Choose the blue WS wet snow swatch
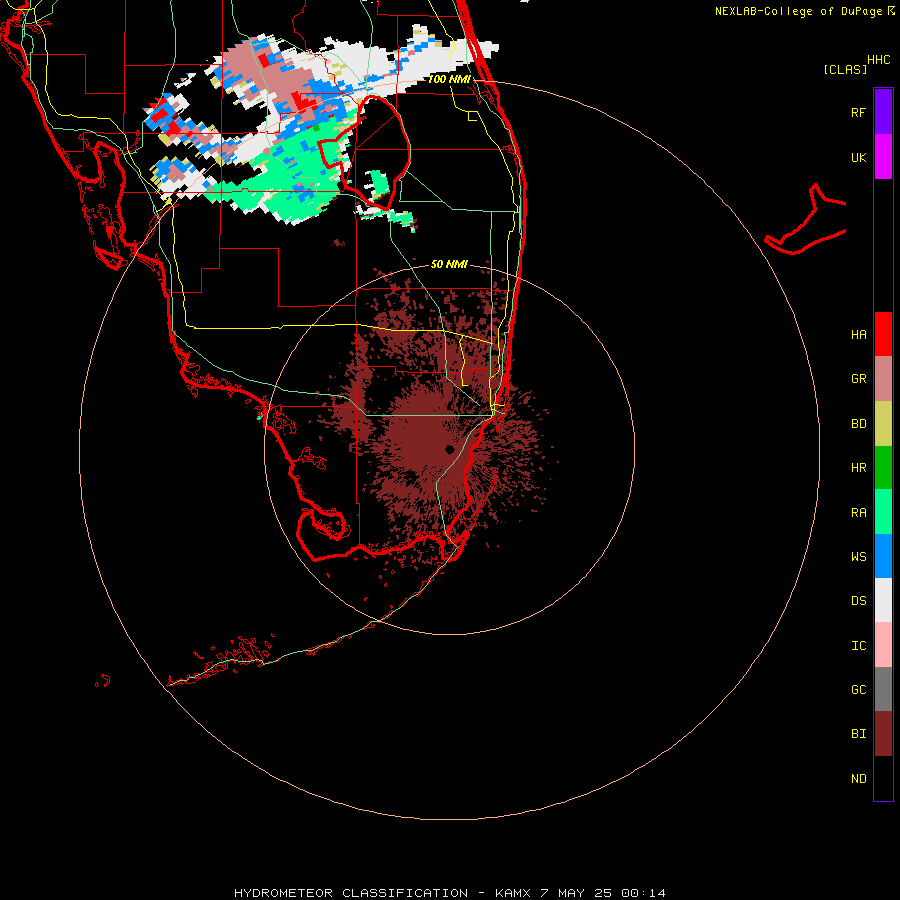This screenshot has width=900, height=900. pyautogui.click(x=883, y=556)
